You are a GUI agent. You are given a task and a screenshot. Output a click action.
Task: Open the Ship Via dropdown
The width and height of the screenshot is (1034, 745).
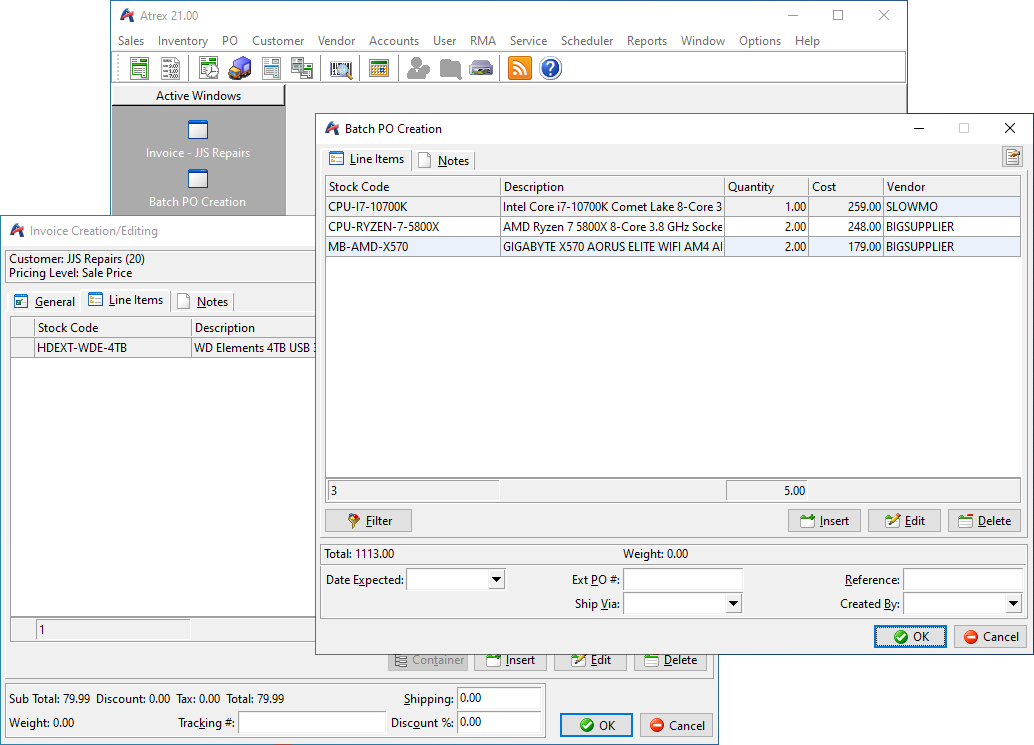tap(733, 604)
